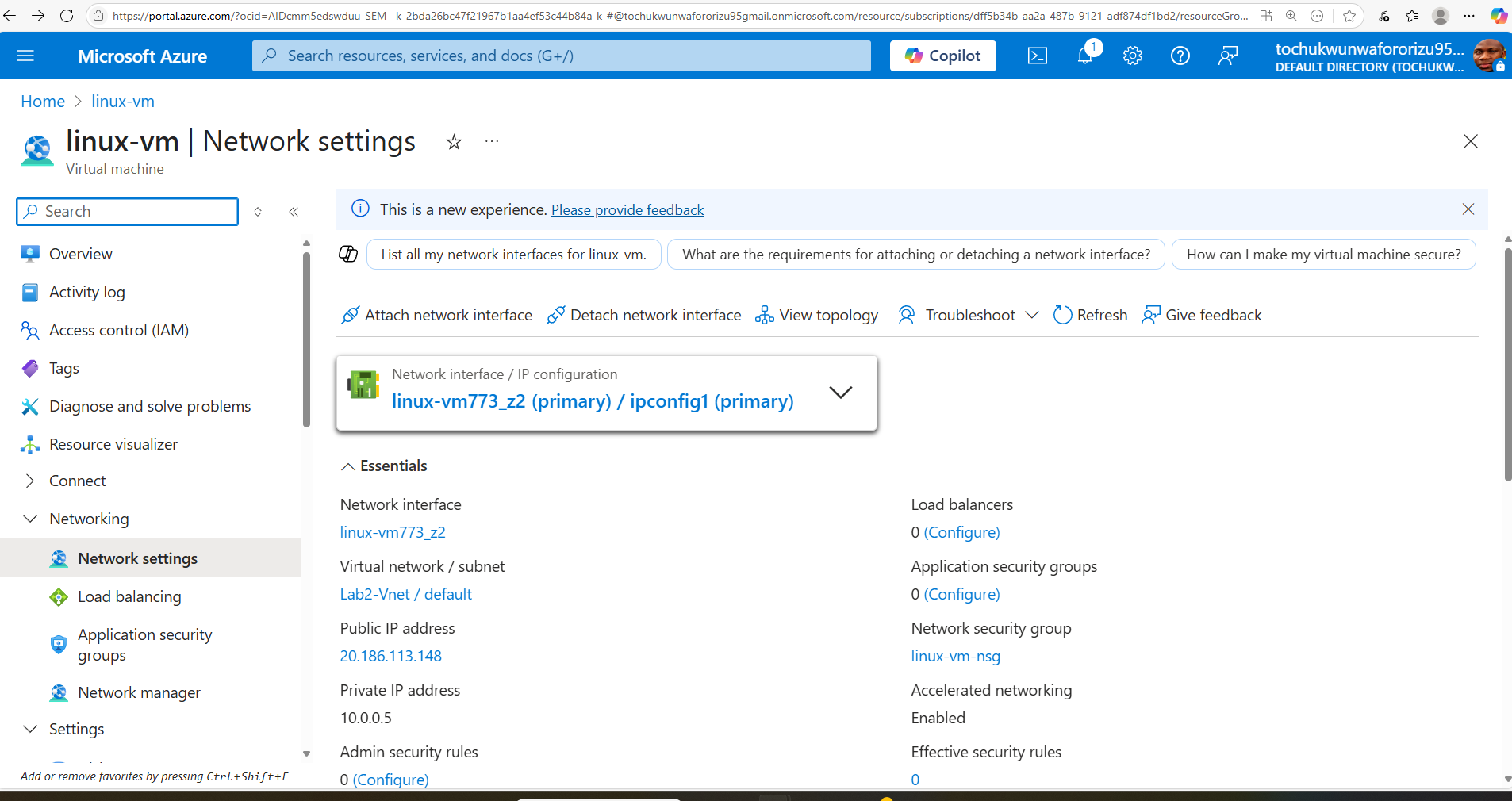Open the Lab2-Vnet / default link
1512x801 pixels.
(406, 594)
